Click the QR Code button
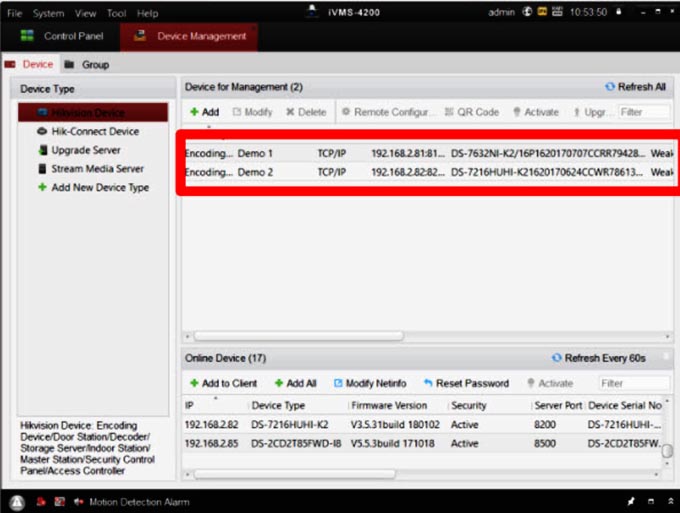Screen dimensions: 680x513 (472, 112)
